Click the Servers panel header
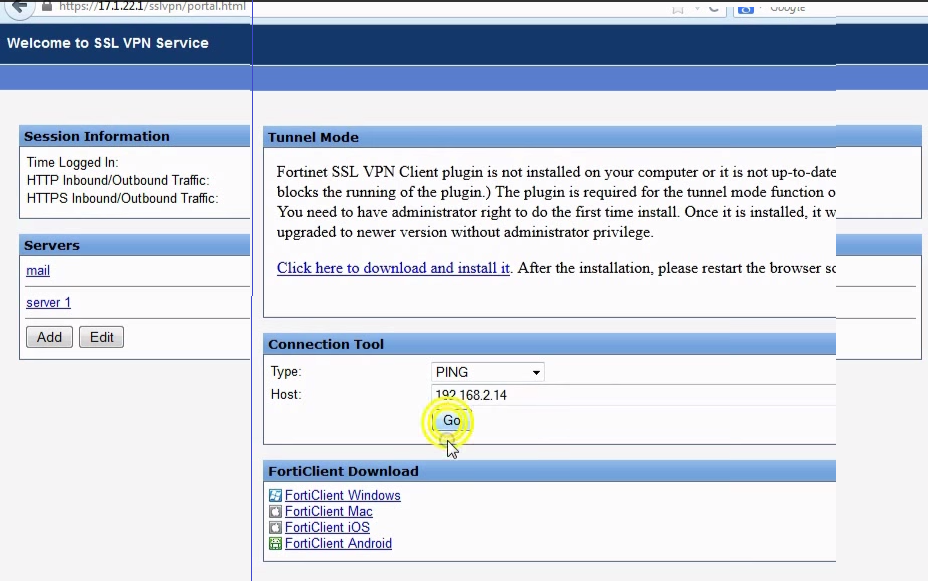The height and width of the screenshot is (581, 928). [x=134, y=245]
